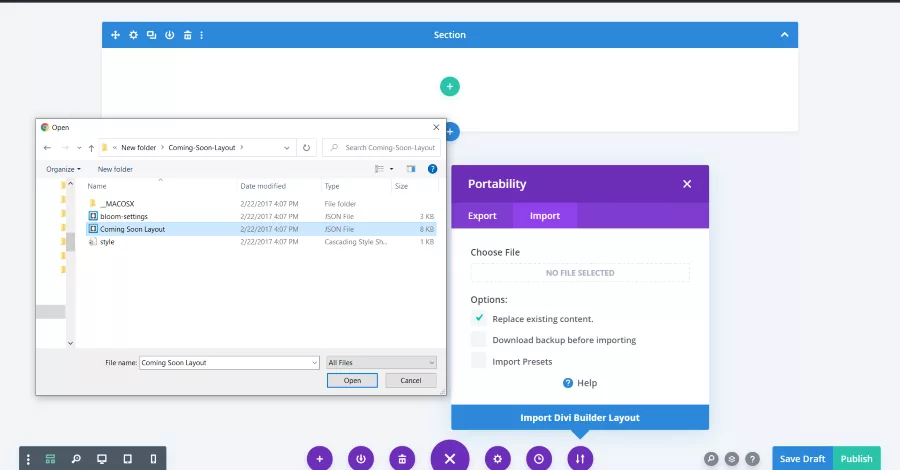
Task: Select Coming Soon Layout file row
Action: coord(261,229)
